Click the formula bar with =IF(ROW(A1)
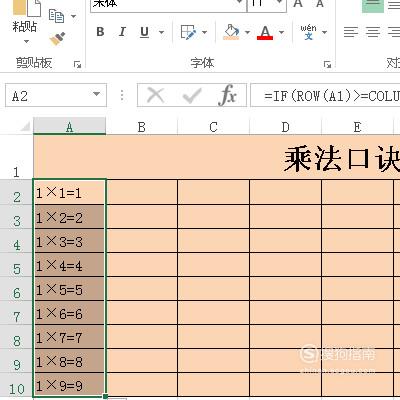 [325, 96]
